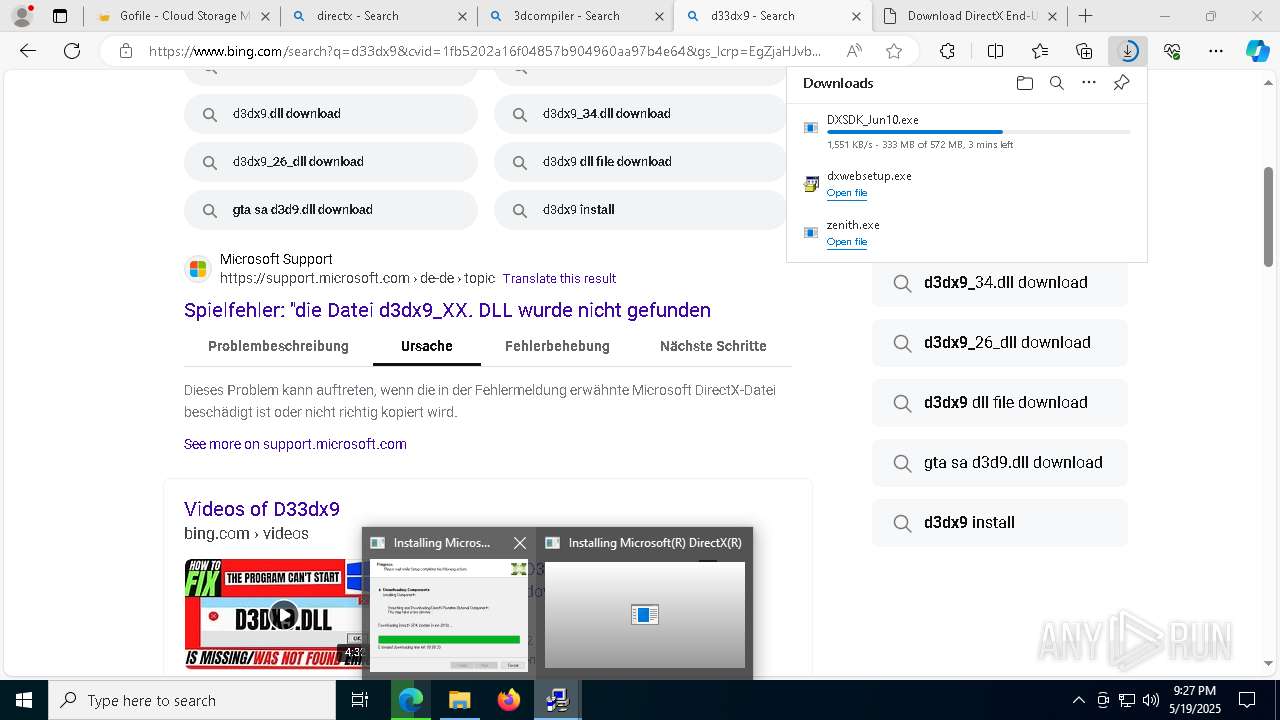Open Edge Settings and more menu

(x=1216, y=51)
